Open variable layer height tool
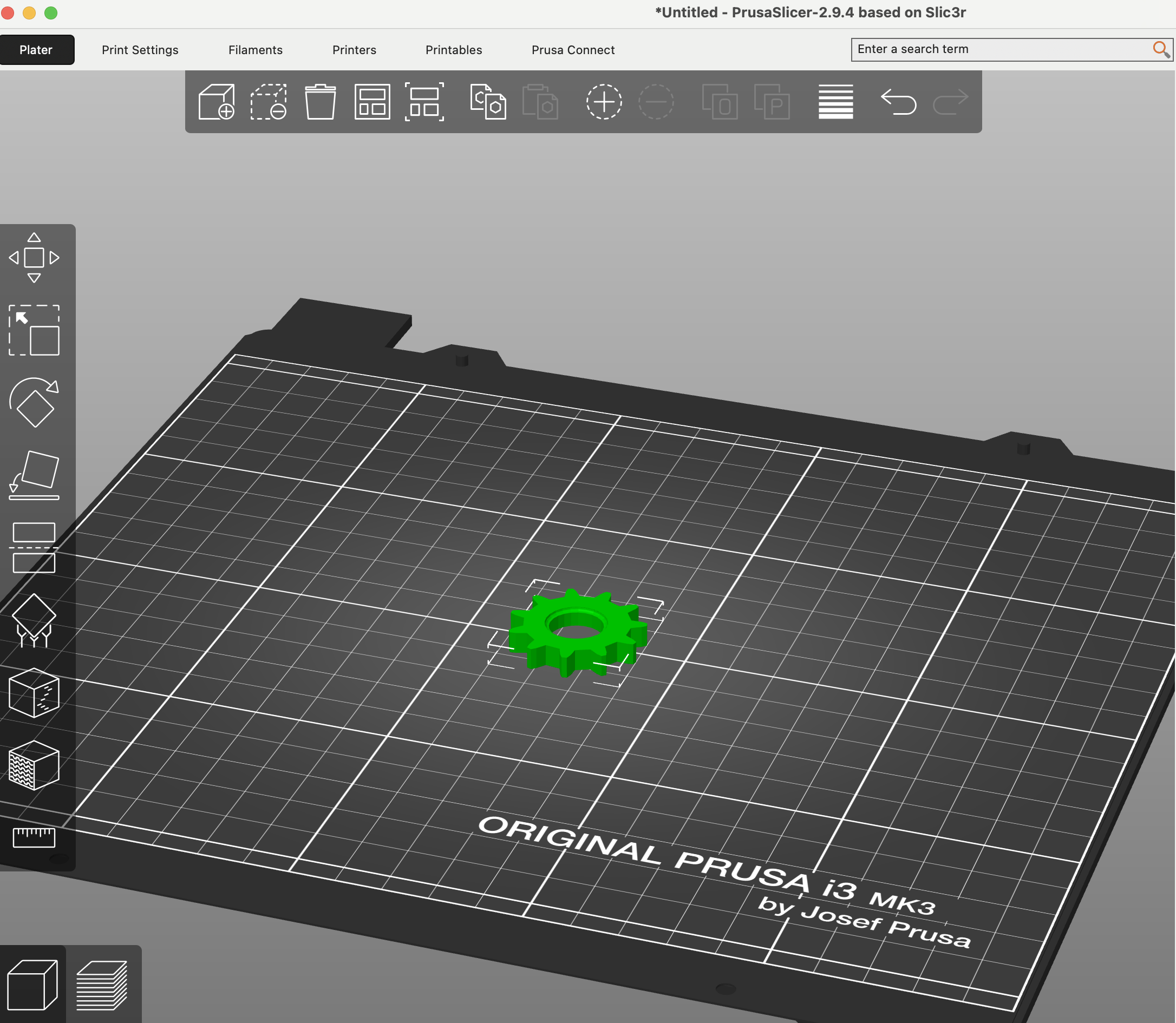The width and height of the screenshot is (1176, 1023). 835,102
